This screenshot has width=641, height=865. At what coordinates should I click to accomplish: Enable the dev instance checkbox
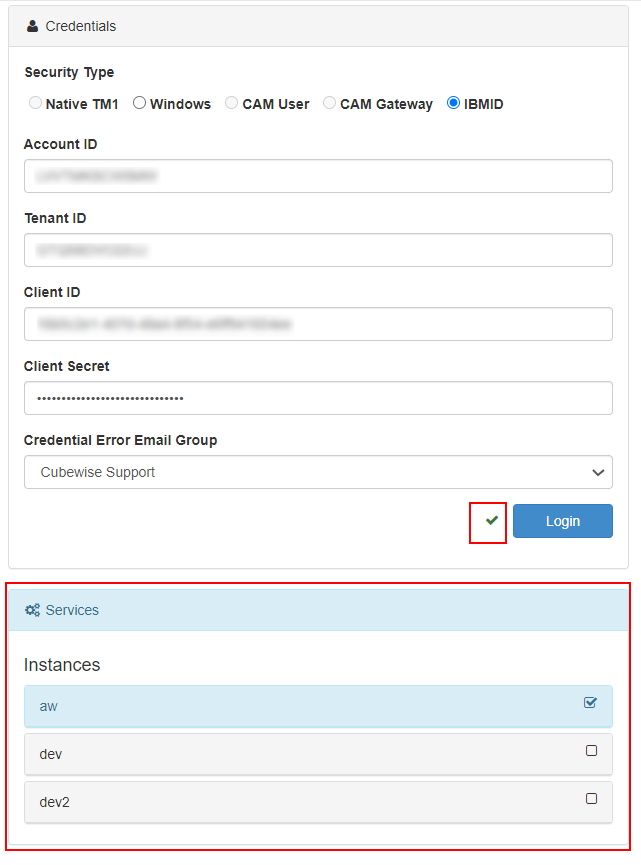click(591, 751)
